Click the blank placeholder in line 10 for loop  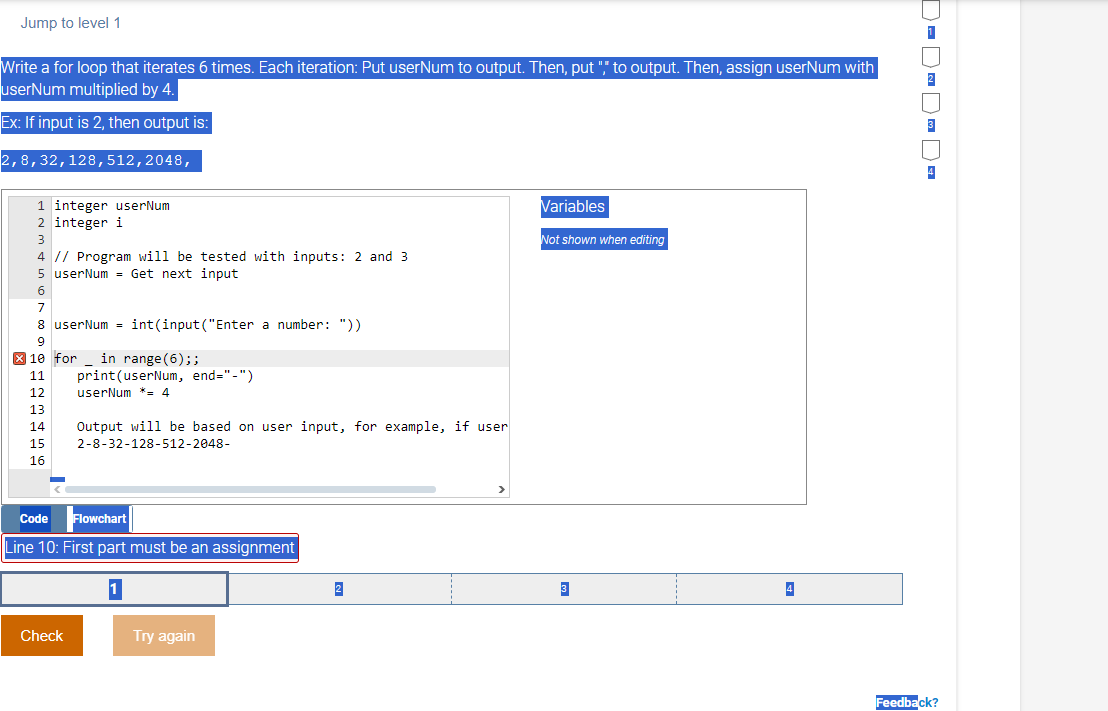87,357
